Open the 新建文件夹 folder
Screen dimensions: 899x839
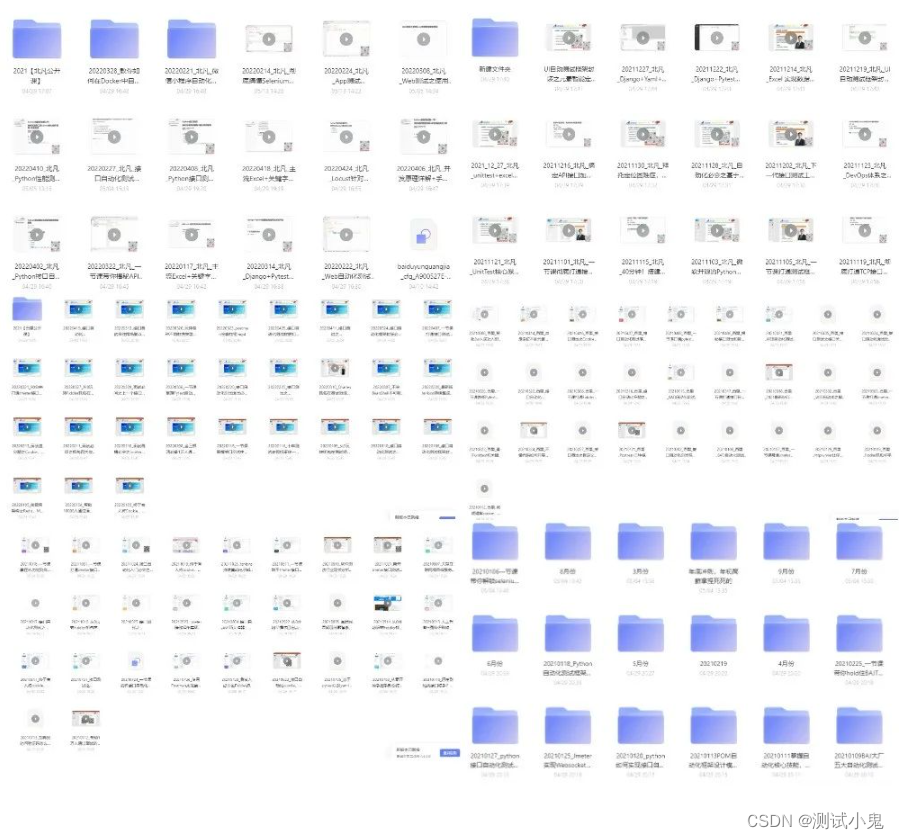495,37
